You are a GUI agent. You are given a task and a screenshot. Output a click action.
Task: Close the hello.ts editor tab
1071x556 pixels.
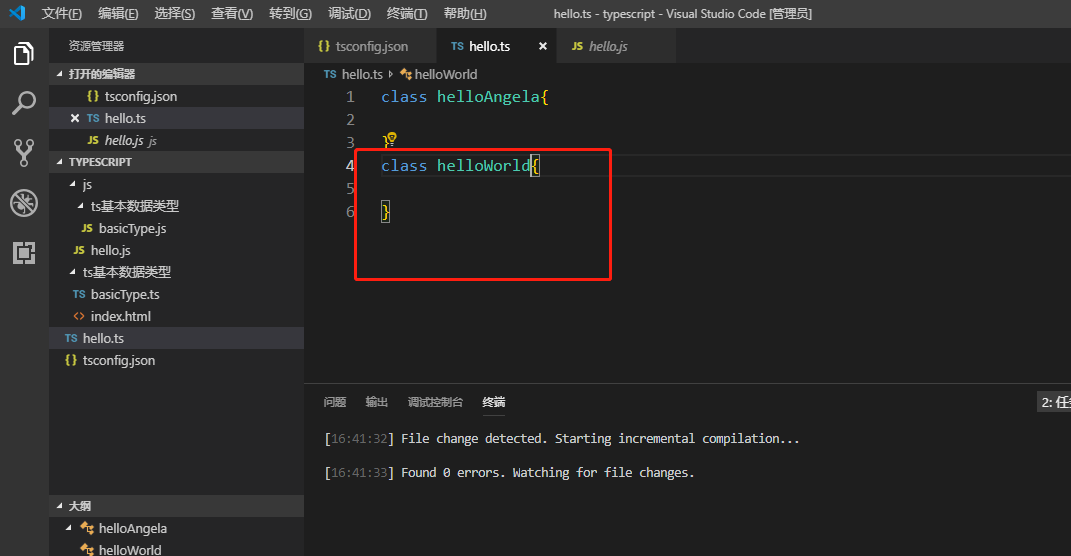(x=542, y=46)
